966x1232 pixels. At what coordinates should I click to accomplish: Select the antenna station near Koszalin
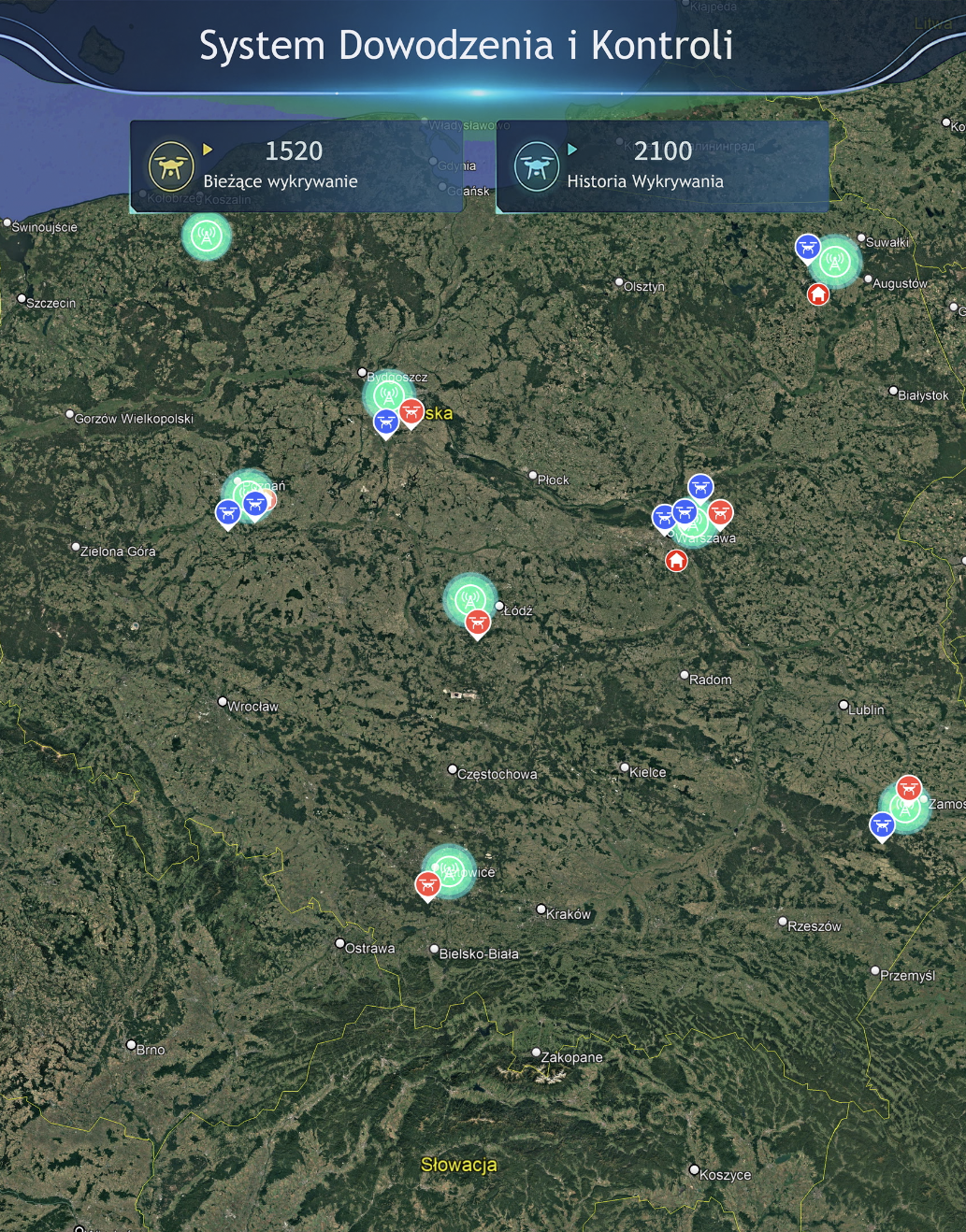(206, 236)
